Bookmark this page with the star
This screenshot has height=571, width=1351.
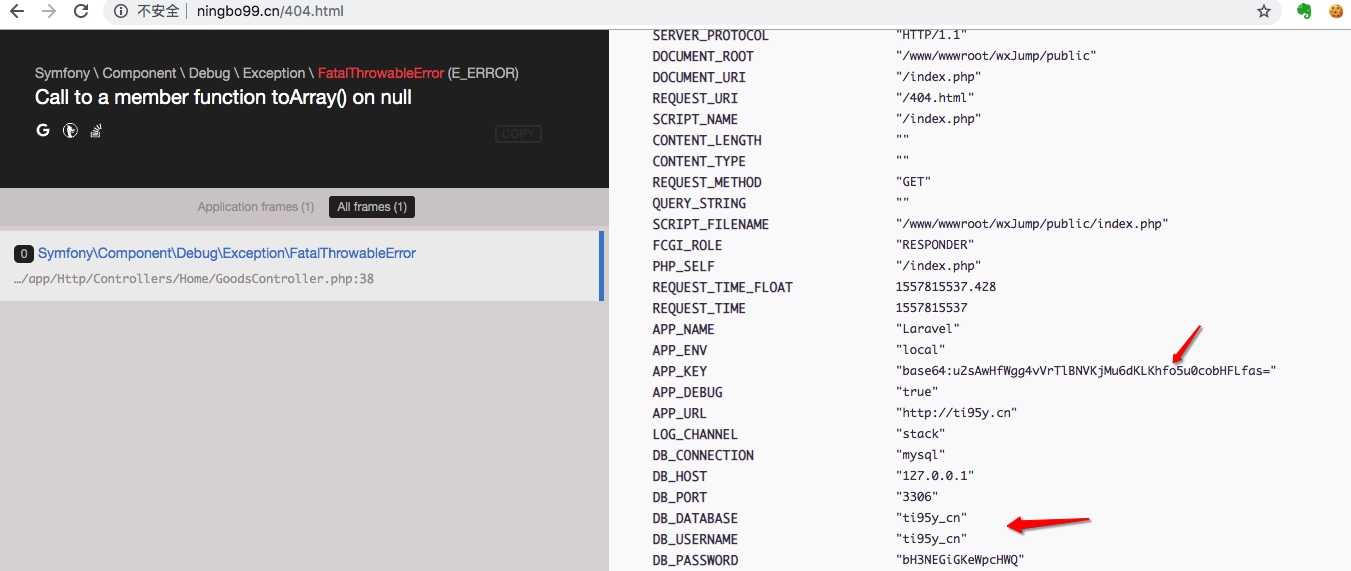[x=1264, y=12]
